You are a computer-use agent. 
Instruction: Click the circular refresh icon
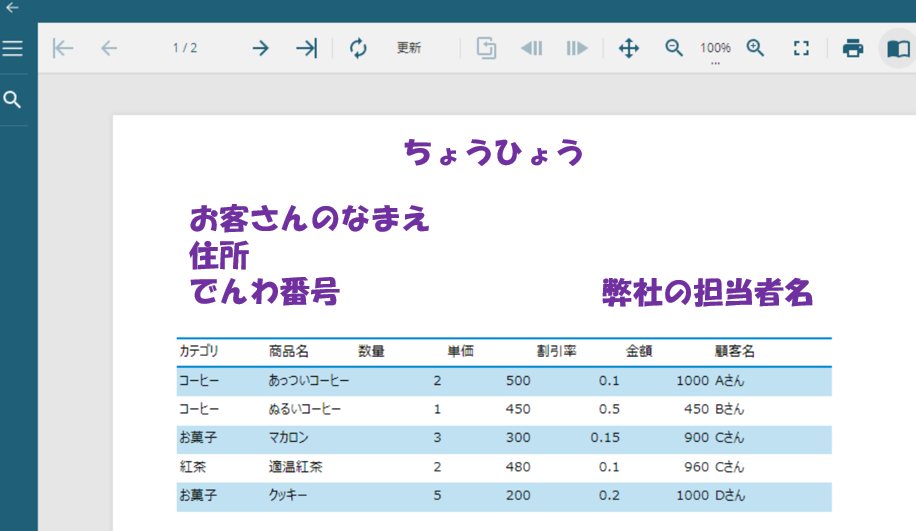(358, 48)
